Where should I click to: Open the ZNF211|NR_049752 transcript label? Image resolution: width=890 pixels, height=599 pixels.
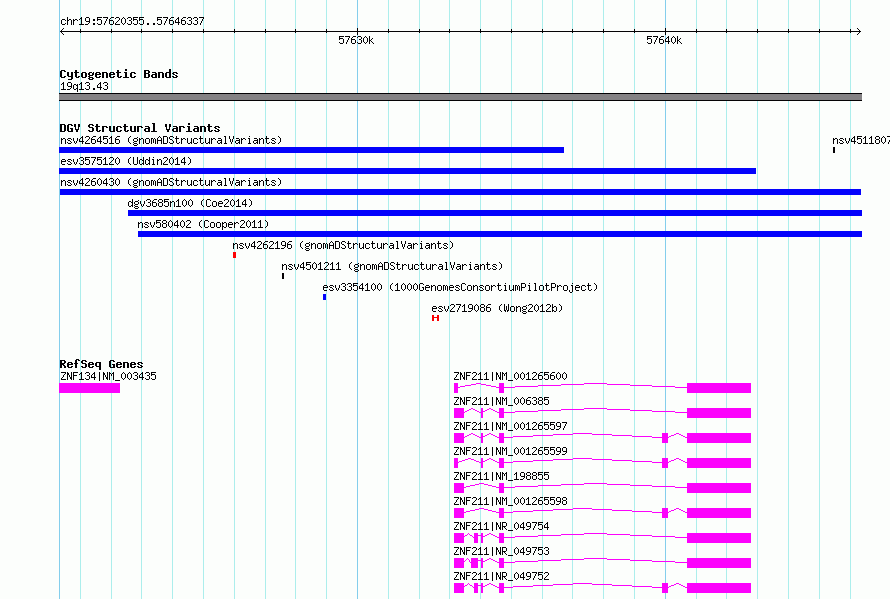click(501, 576)
